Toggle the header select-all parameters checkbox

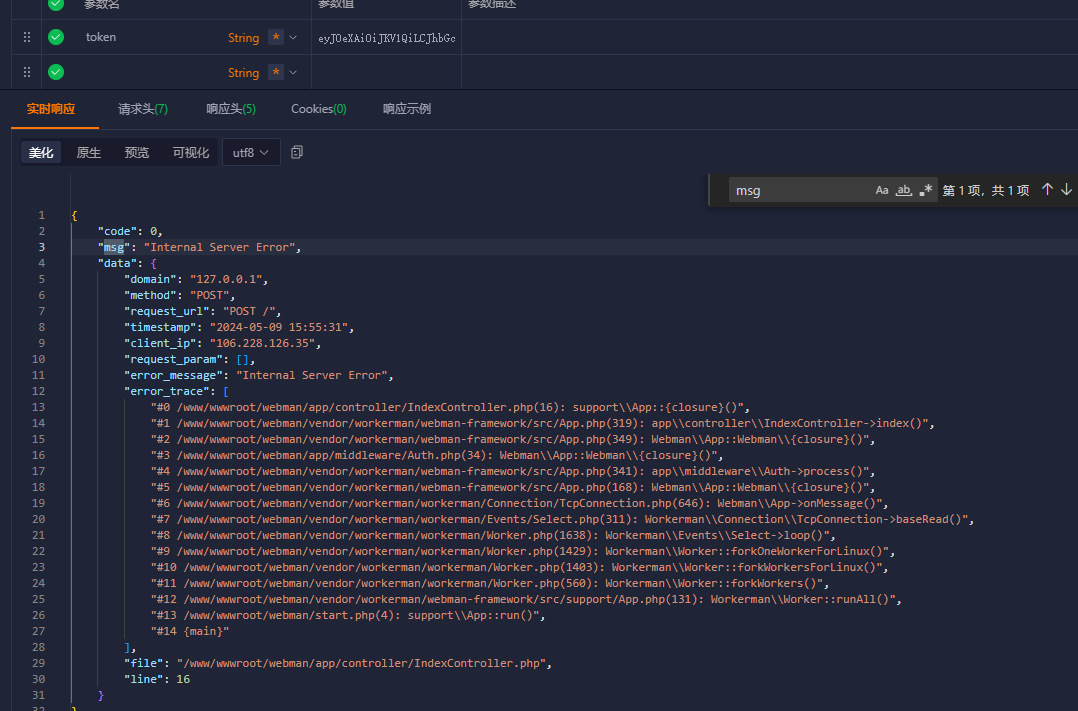56,4
